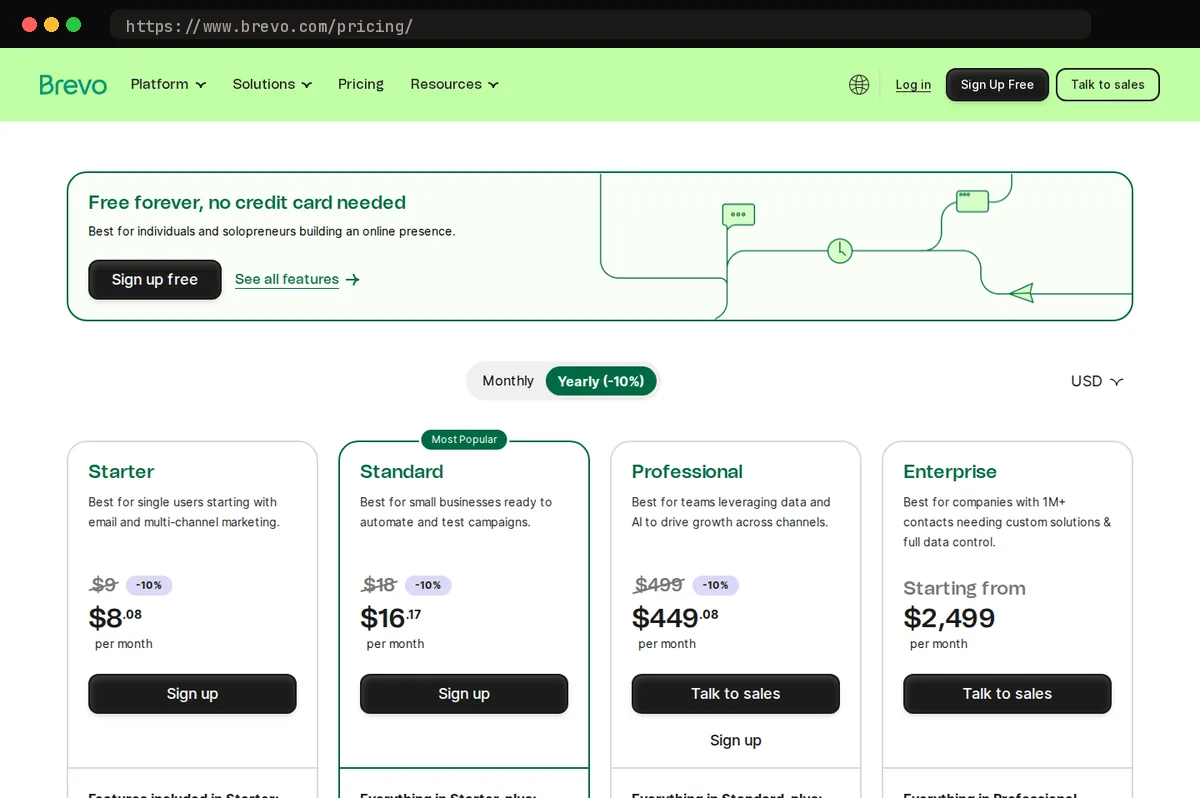
Task: Click the Free forever, no credit card heading
Action: (247, 203)
